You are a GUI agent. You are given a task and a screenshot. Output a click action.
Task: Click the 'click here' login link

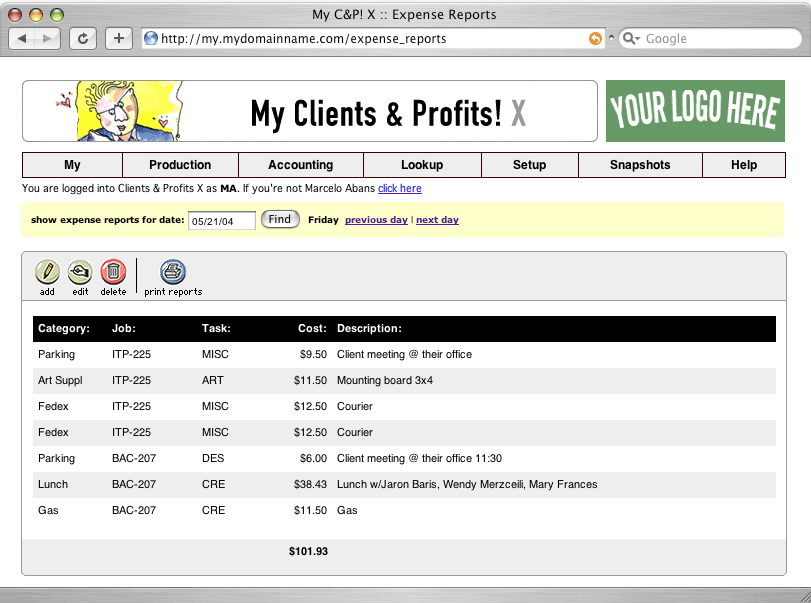[x=399, y=188]
